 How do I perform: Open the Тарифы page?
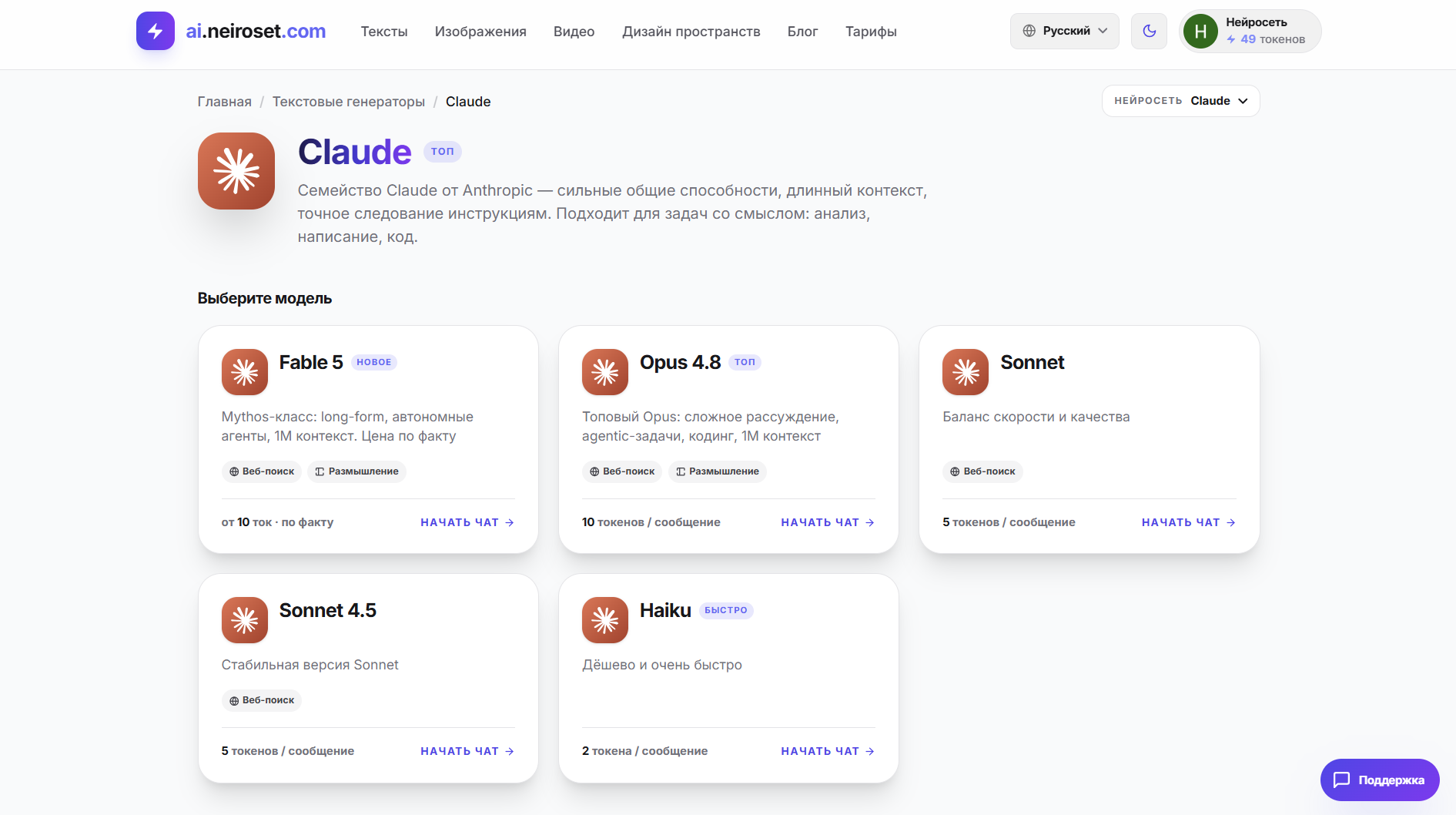[x=871, y=32]
